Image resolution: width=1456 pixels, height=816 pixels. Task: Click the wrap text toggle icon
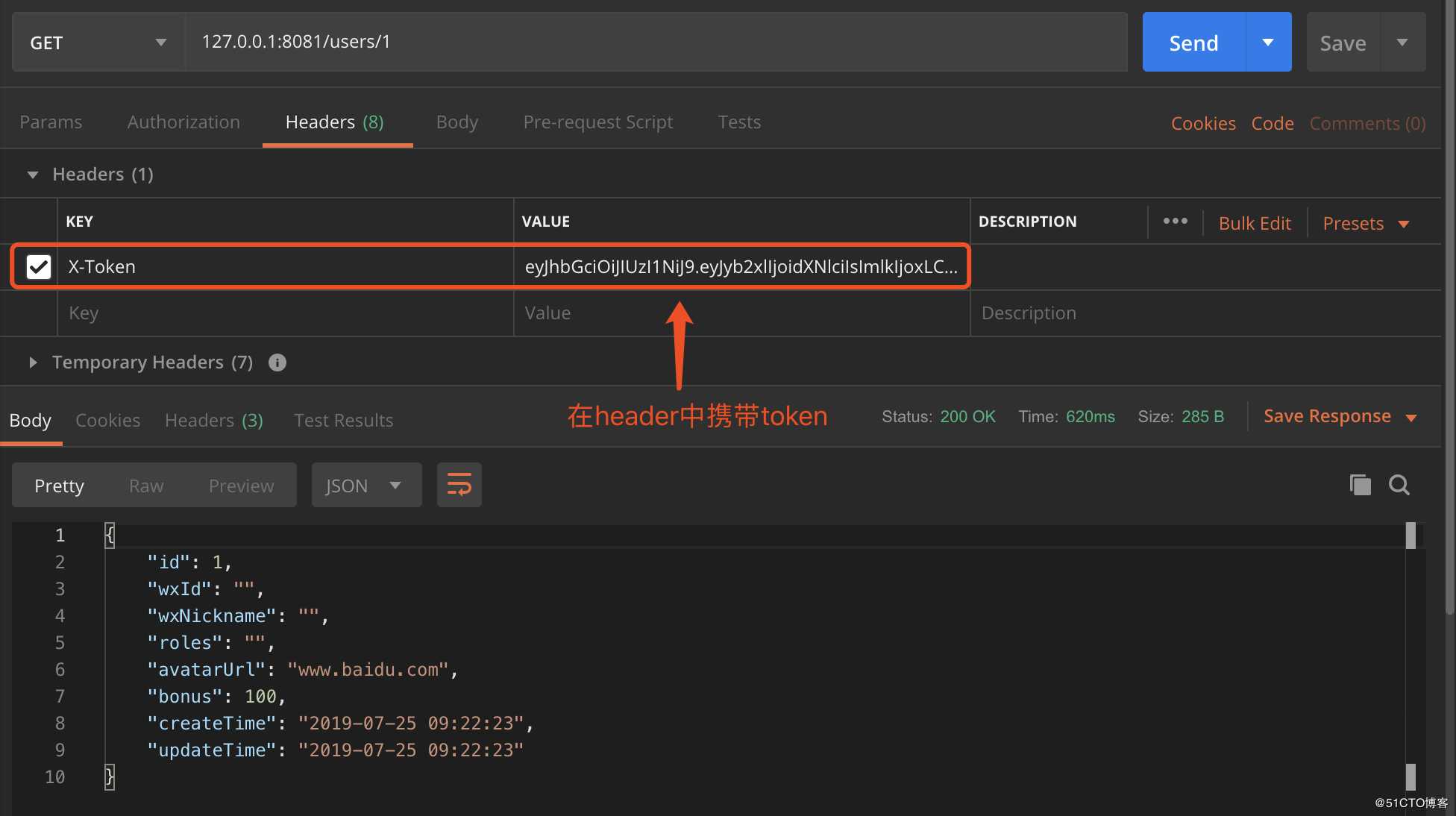459,485
